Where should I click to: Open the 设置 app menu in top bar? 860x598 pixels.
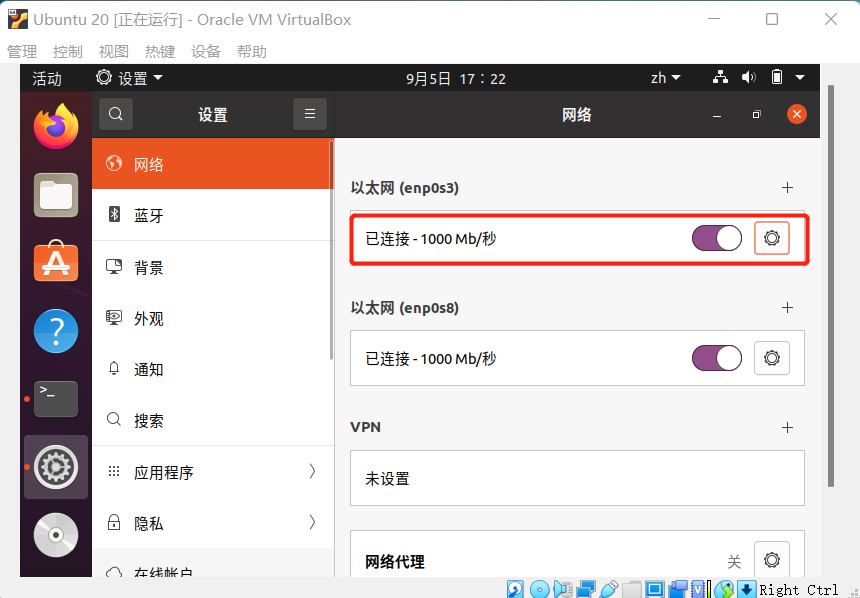click(x=129, y=78)
